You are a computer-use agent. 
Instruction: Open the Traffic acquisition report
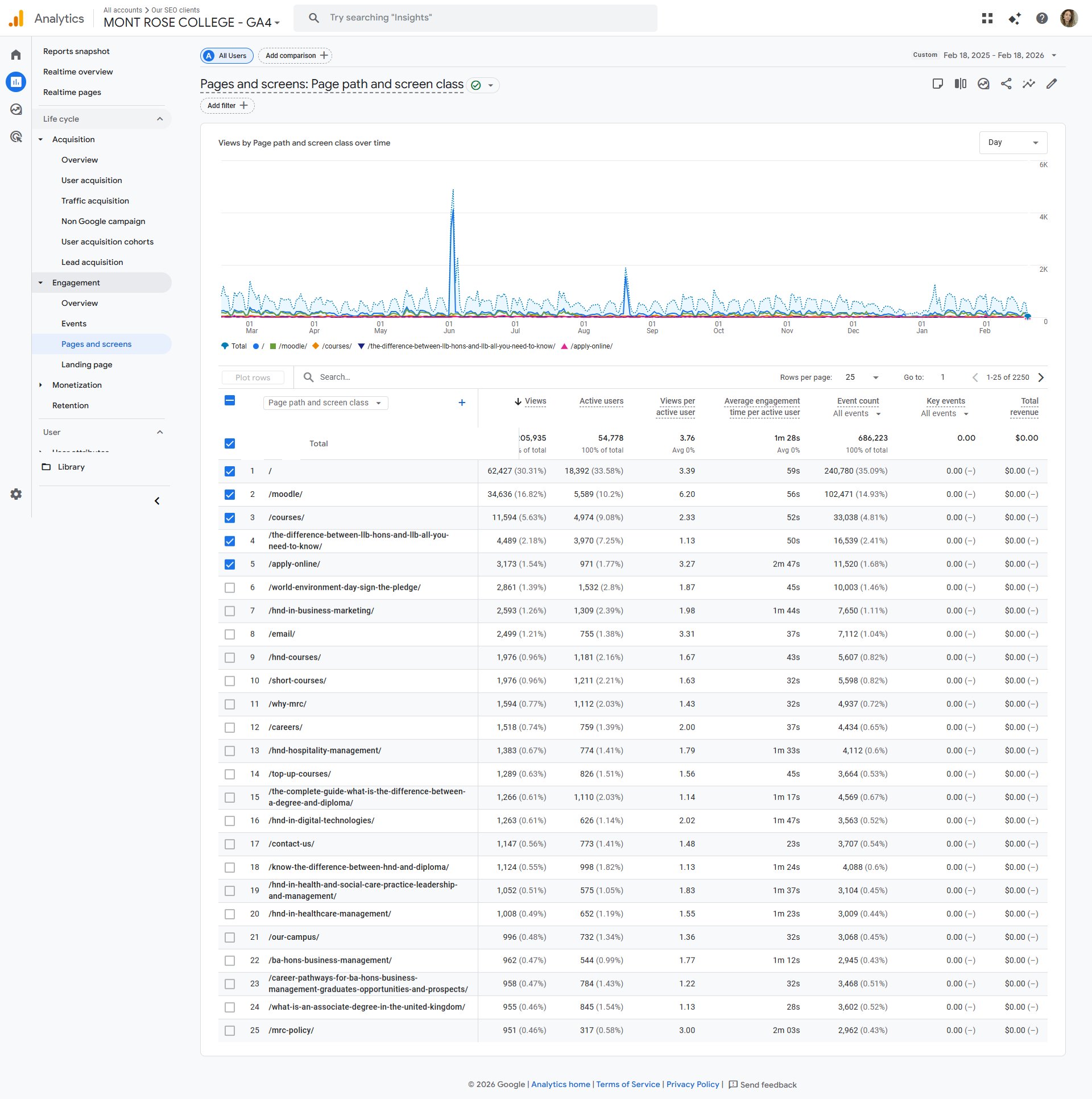95,200
